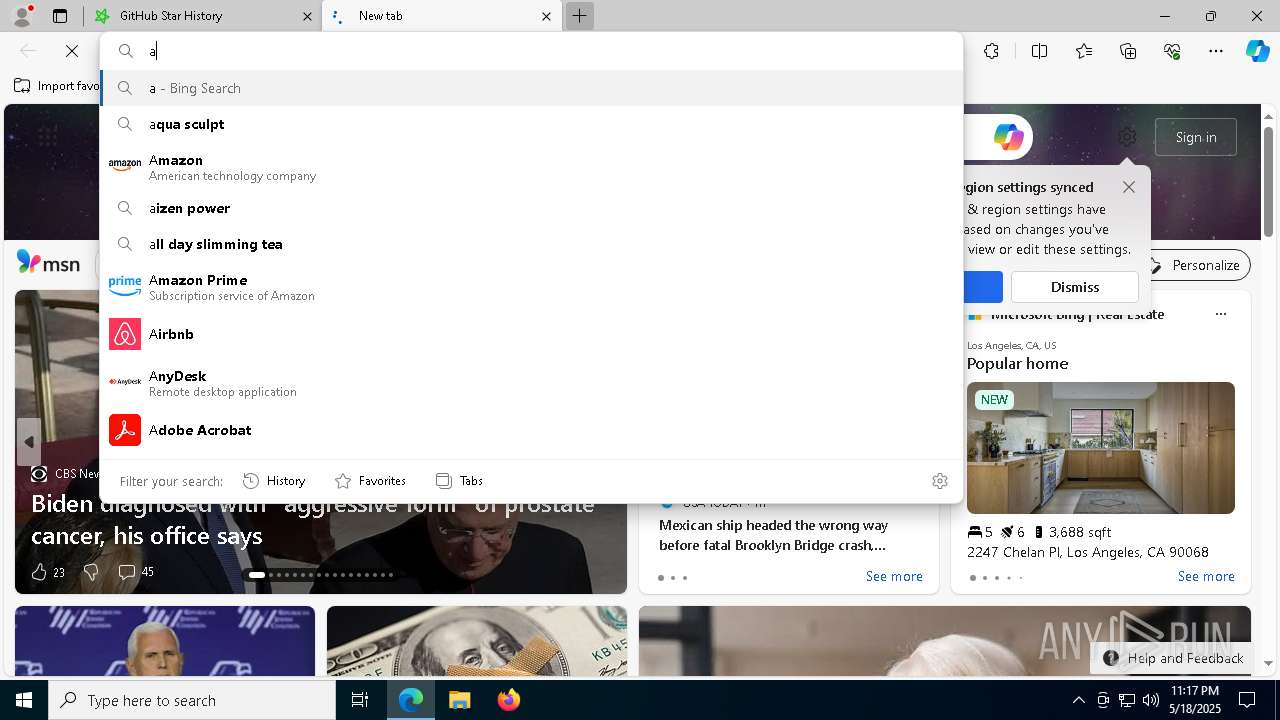
Task: Close the region settings notification
Action: point(1129,187)
